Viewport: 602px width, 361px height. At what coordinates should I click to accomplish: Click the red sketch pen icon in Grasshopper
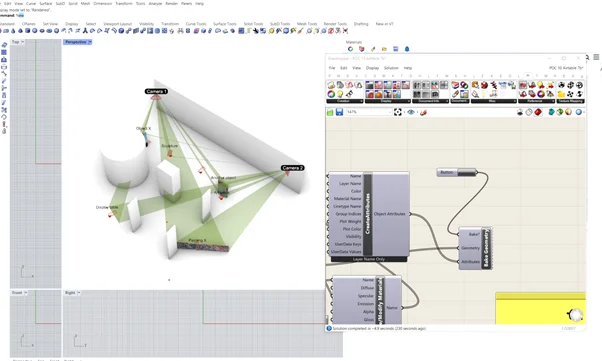pos(423,112)
